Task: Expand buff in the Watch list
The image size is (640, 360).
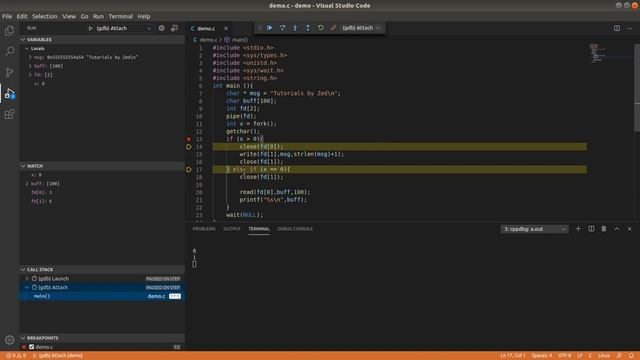Action: [x=27, y=184]
